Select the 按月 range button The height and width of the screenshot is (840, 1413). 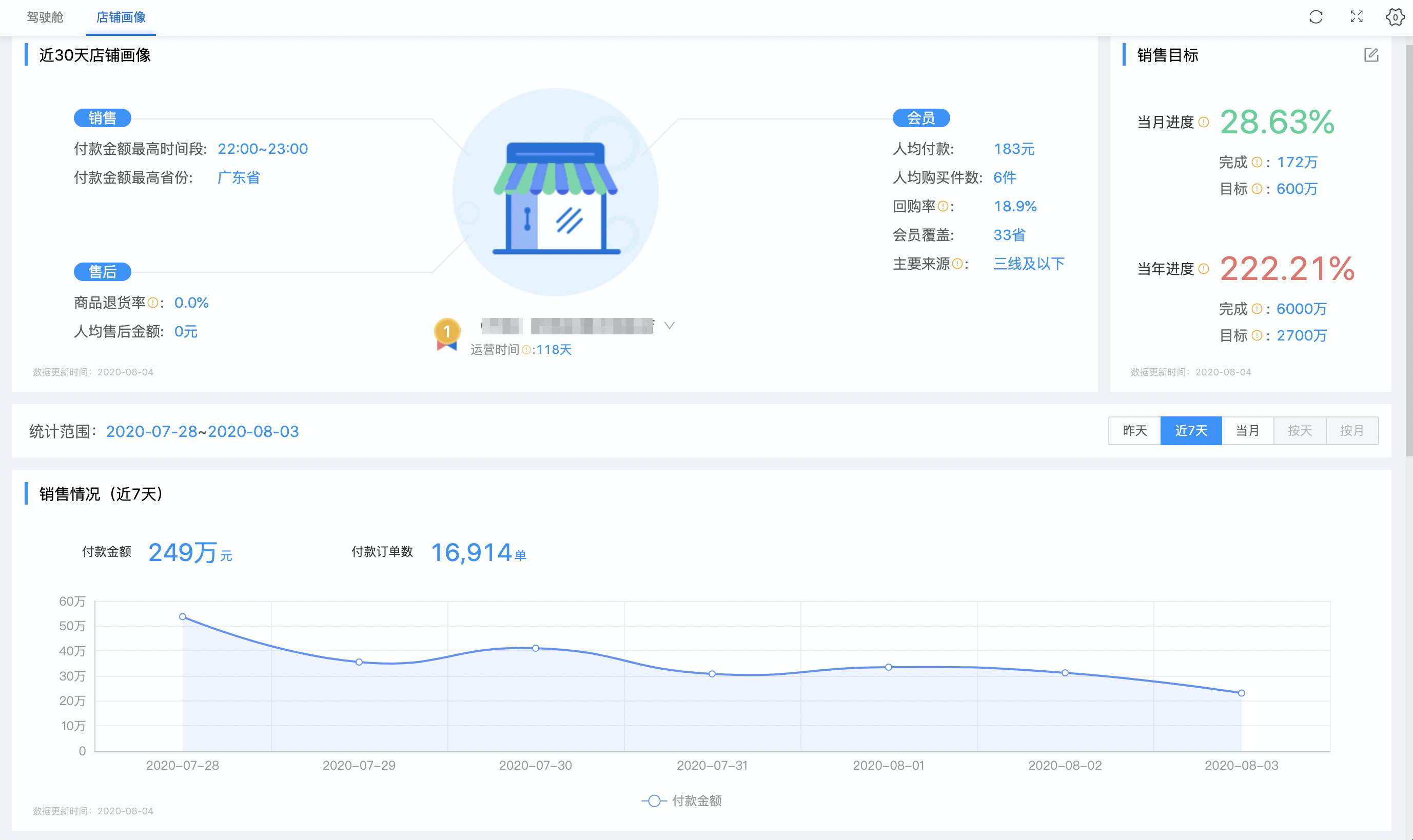click(x=1352, y=431)
